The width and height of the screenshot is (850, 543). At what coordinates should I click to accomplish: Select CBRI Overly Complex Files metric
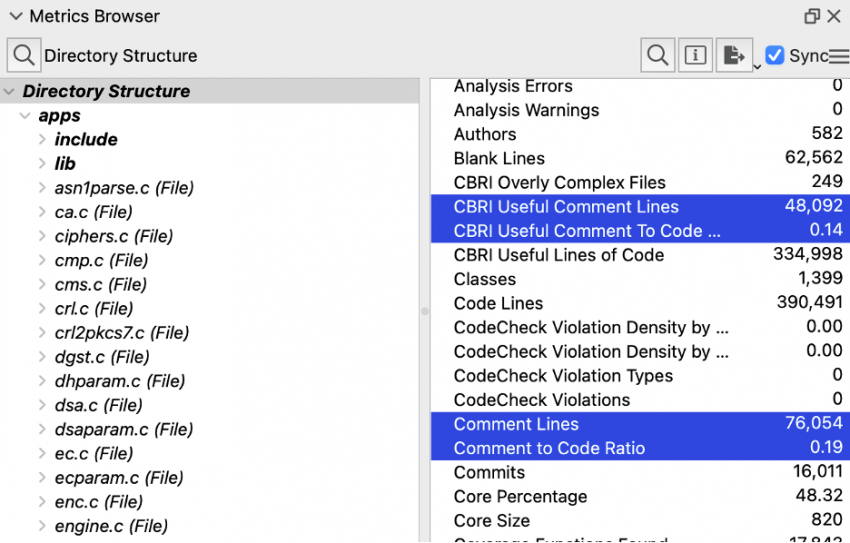640,182
